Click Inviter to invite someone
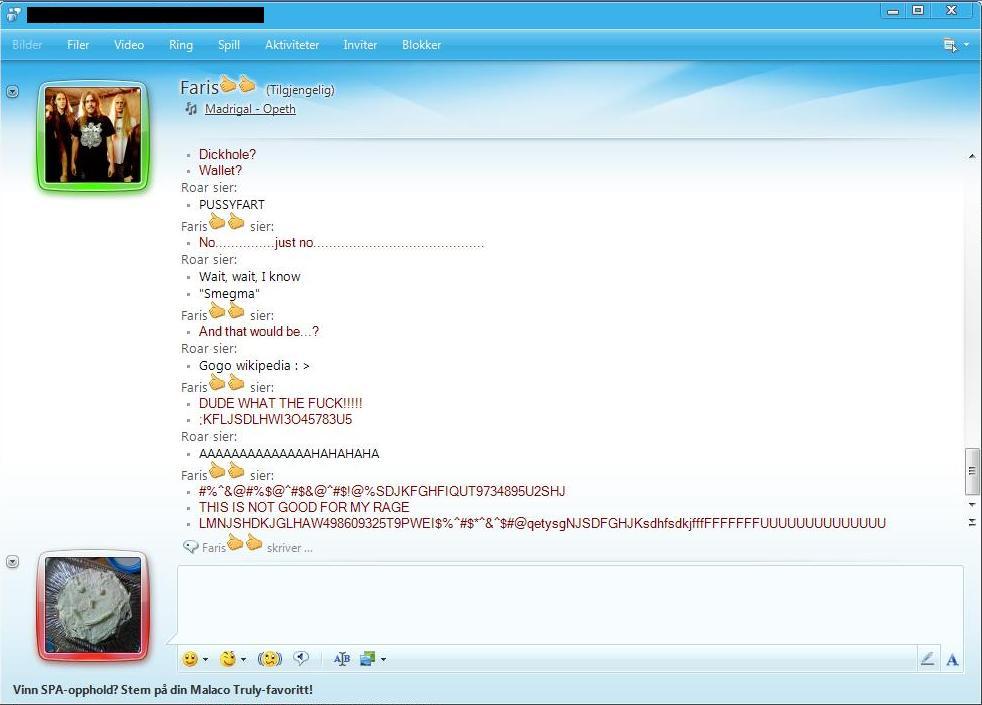The height and width of the screenshot is (705, 982). [x=360, y=45]
